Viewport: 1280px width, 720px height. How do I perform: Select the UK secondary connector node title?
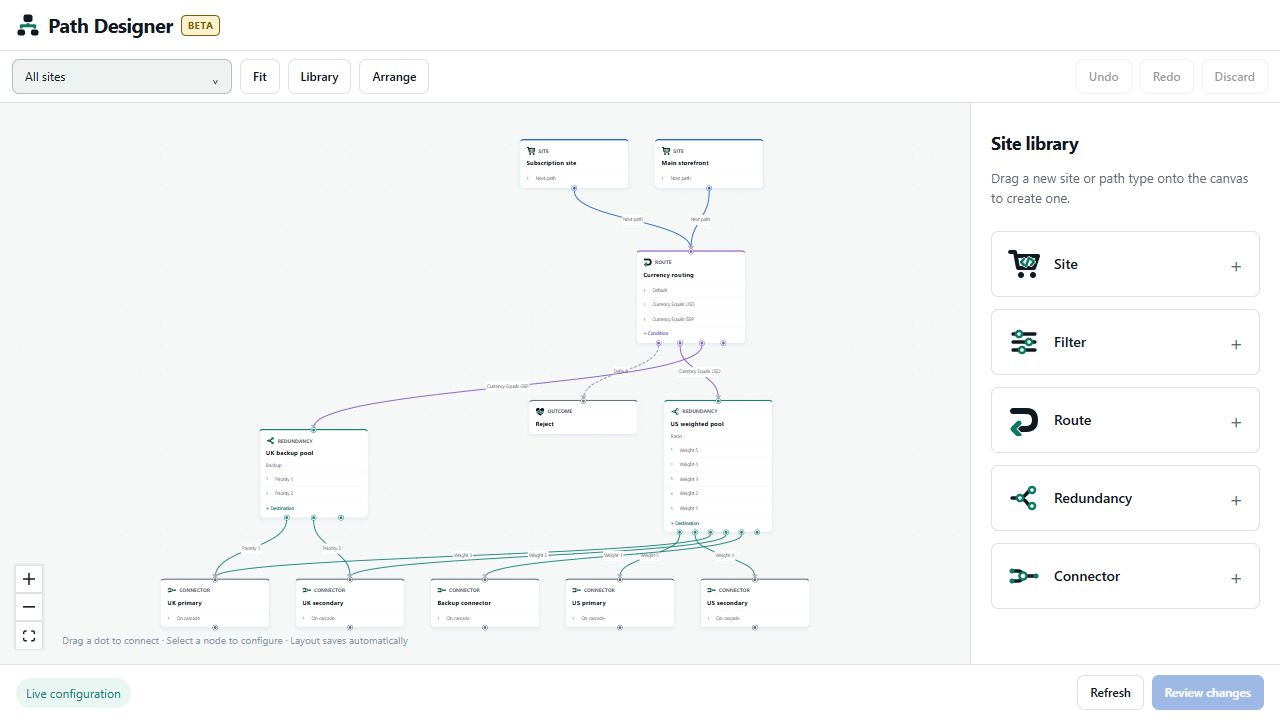pos(323,603)
